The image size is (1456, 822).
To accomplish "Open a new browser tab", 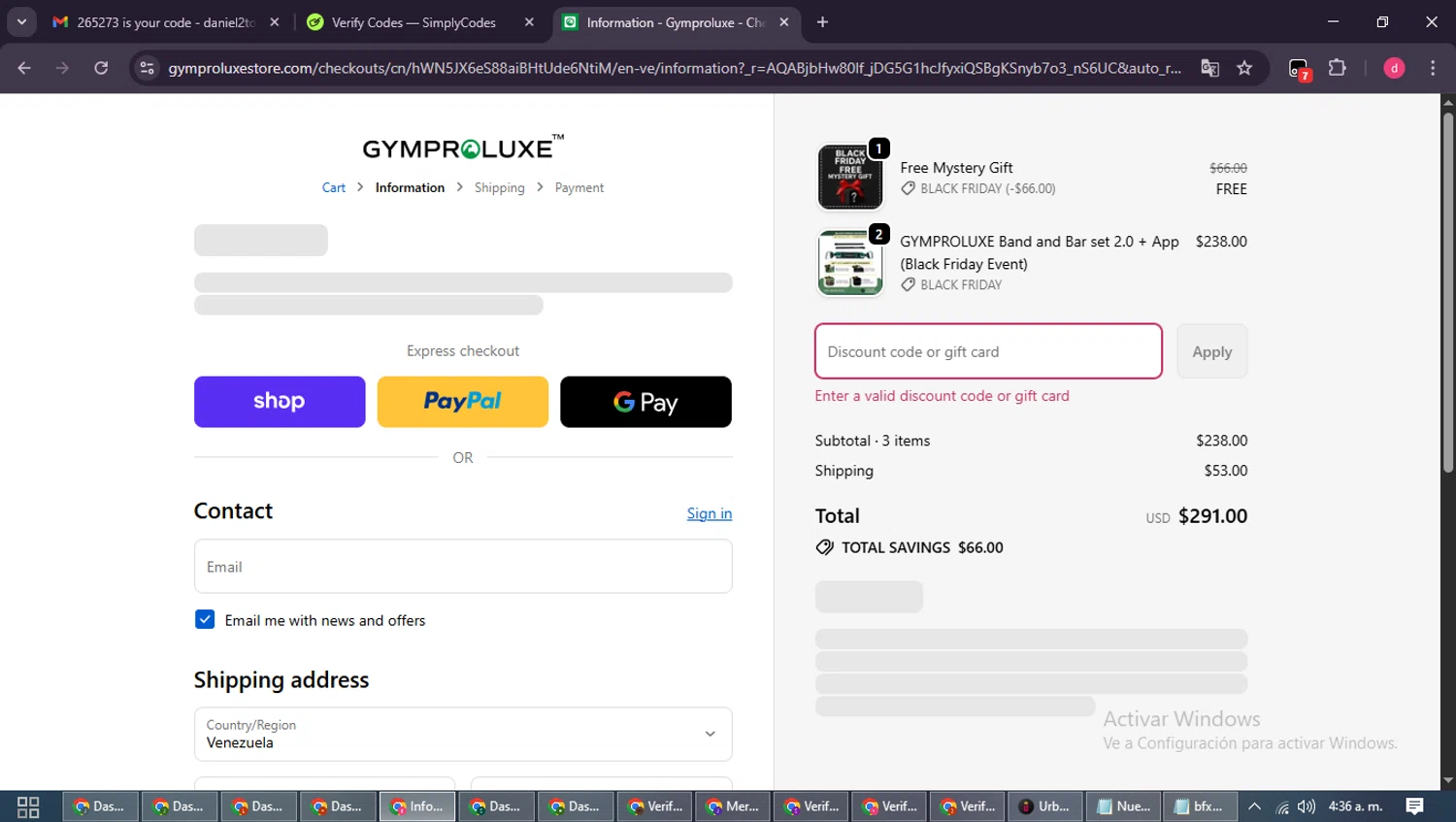I will pyautogui.click(x=822, y=22).
